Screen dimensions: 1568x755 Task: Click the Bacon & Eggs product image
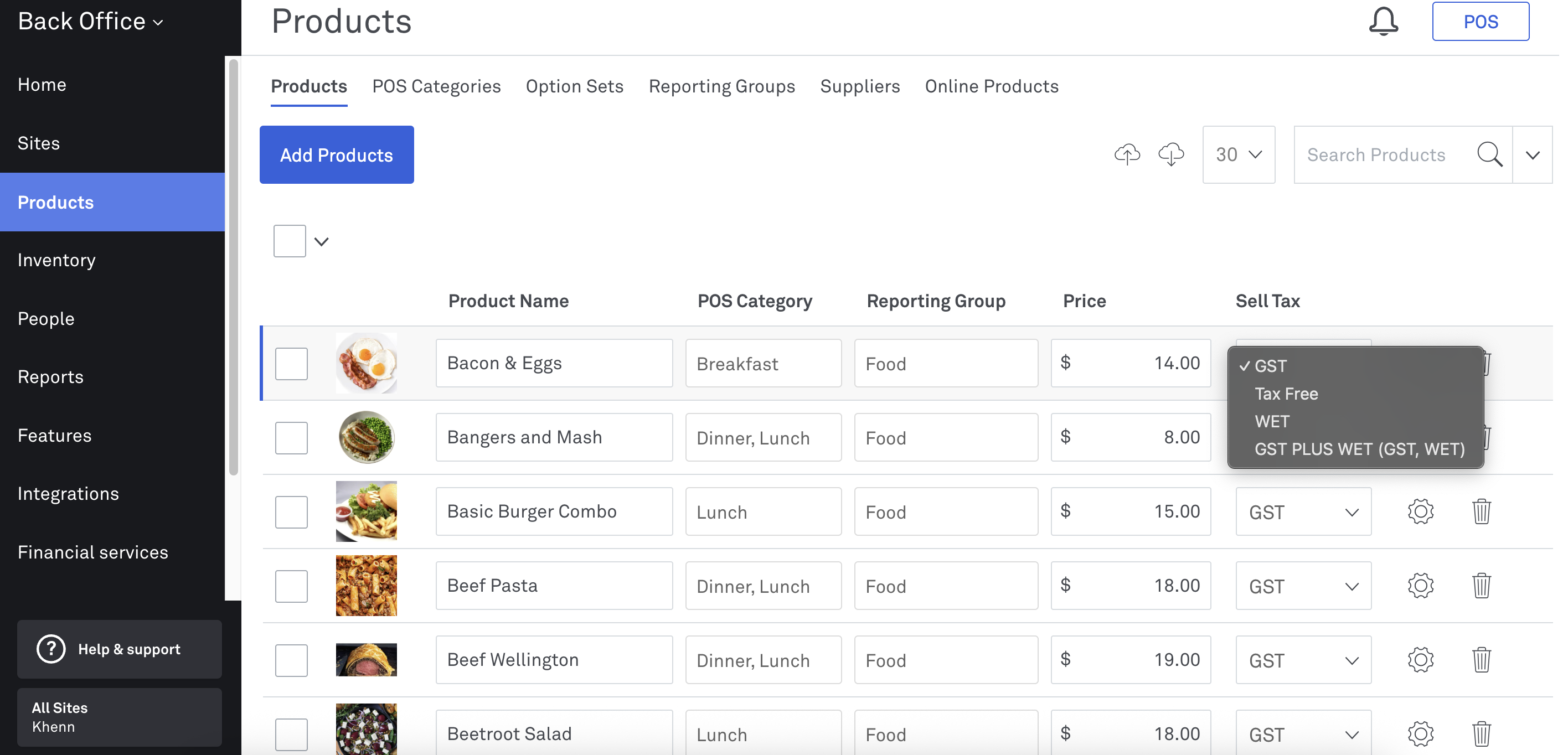(367, 363)
